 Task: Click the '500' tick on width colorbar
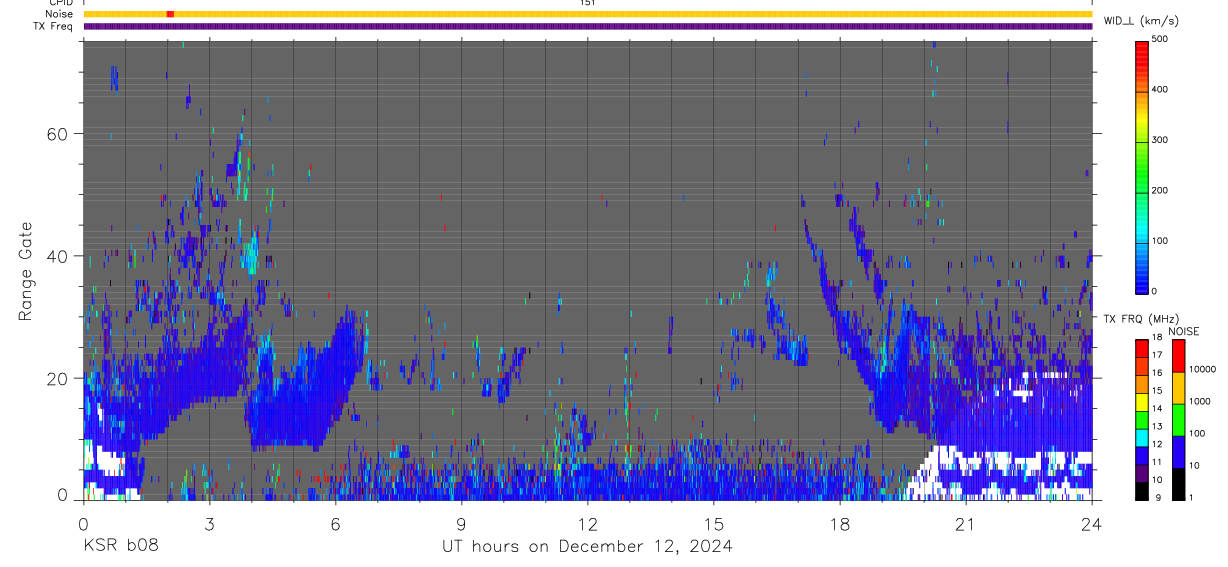(x=1160, y=39)
